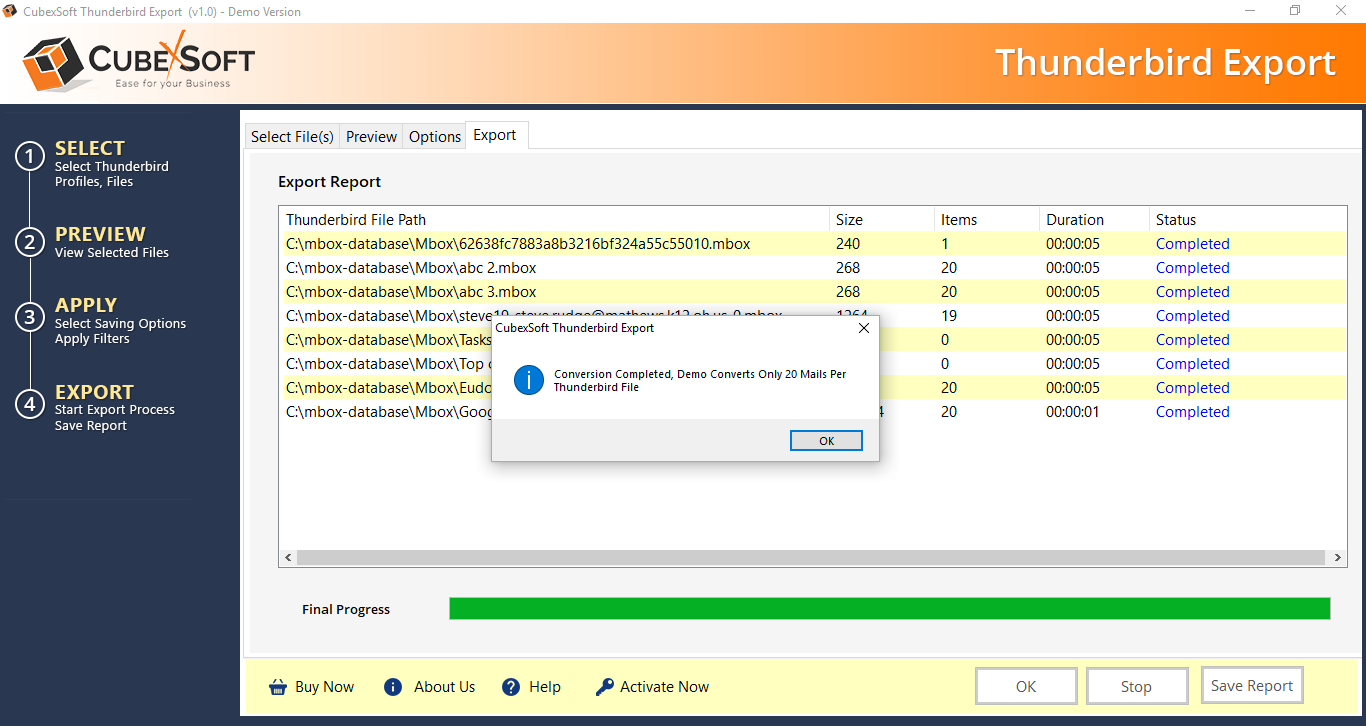Open the Select File(s) tab
1366x726 pixels.
(292, 137)
